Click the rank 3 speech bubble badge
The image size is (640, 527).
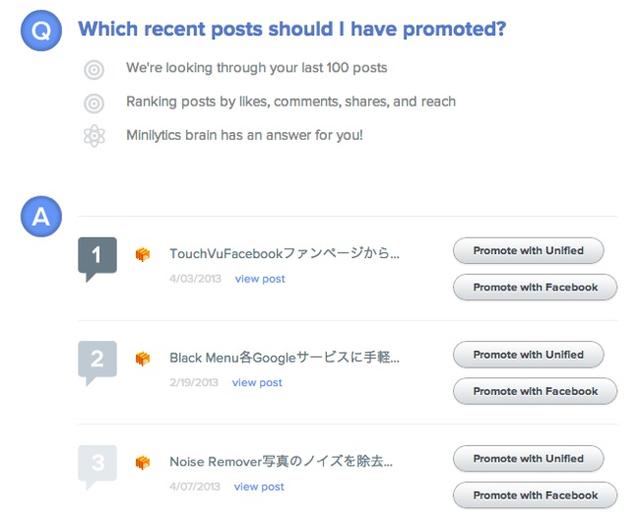pyautogui.click(x=97, y=464)
